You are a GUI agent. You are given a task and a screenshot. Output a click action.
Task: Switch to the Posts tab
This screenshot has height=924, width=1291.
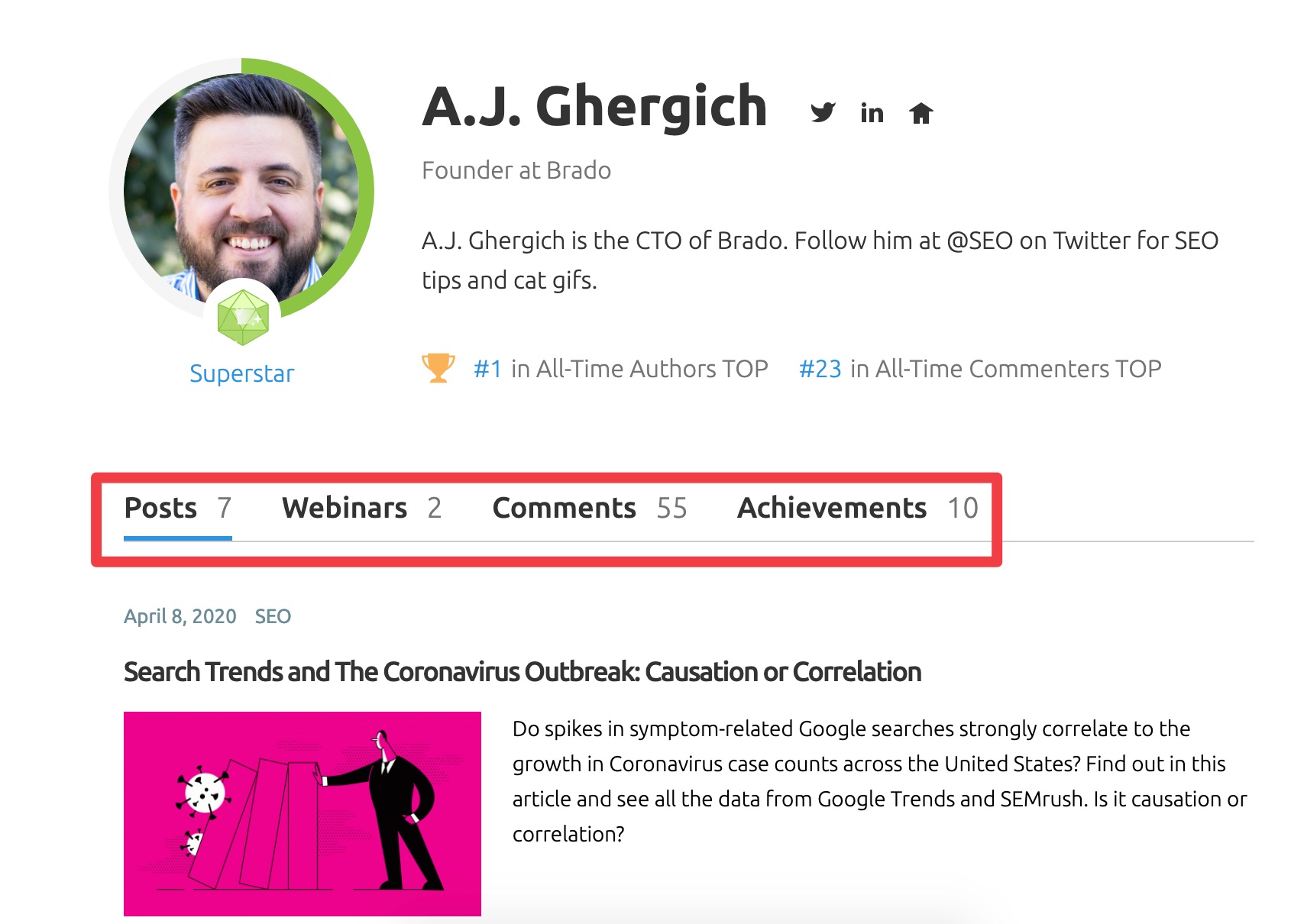(177, 509)
